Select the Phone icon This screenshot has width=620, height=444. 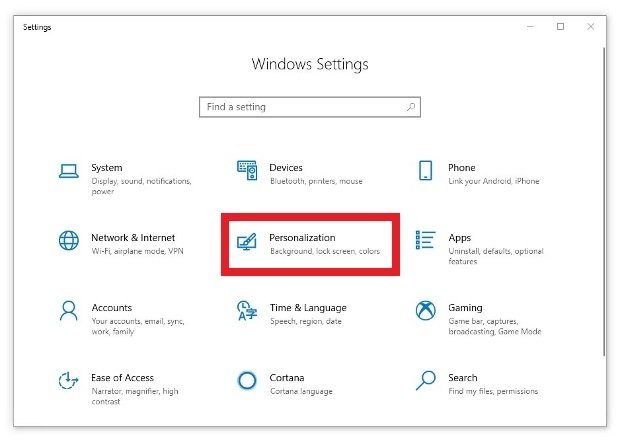click(x=425, y=170)
